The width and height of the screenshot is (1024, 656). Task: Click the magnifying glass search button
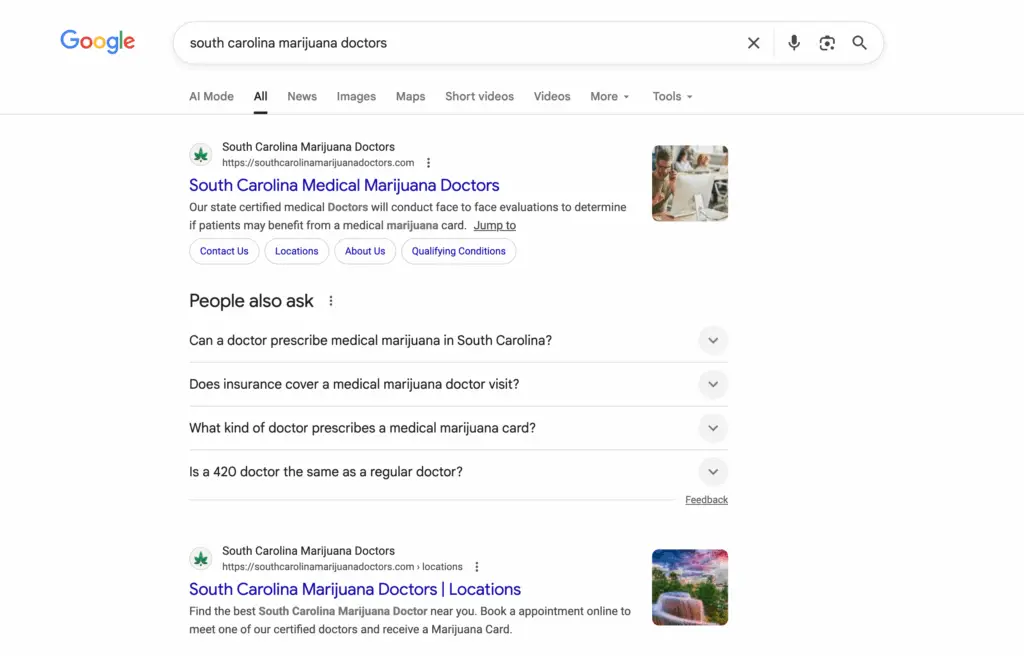click(x=859, y=43)
